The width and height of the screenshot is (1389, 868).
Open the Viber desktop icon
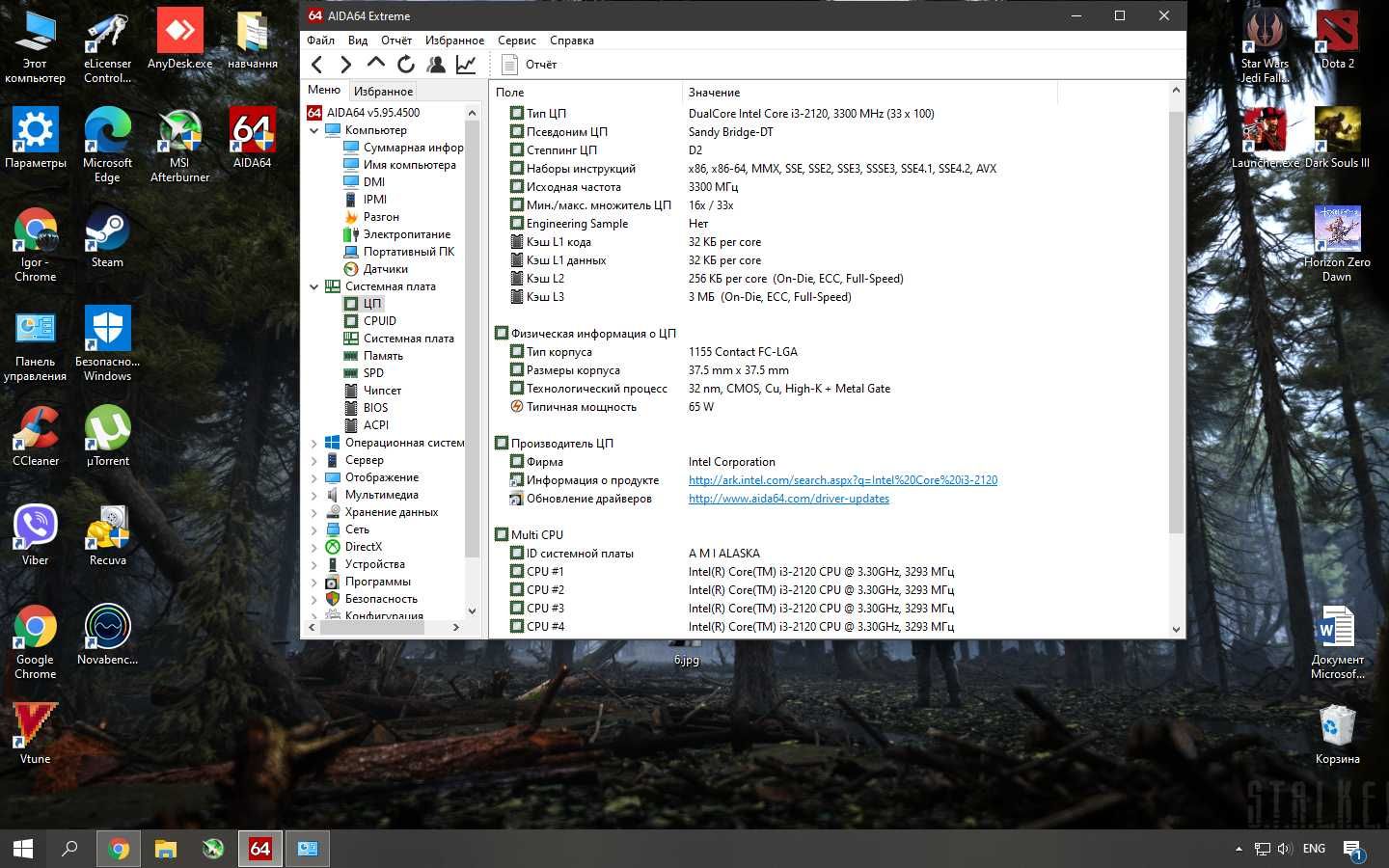[36, 535]
